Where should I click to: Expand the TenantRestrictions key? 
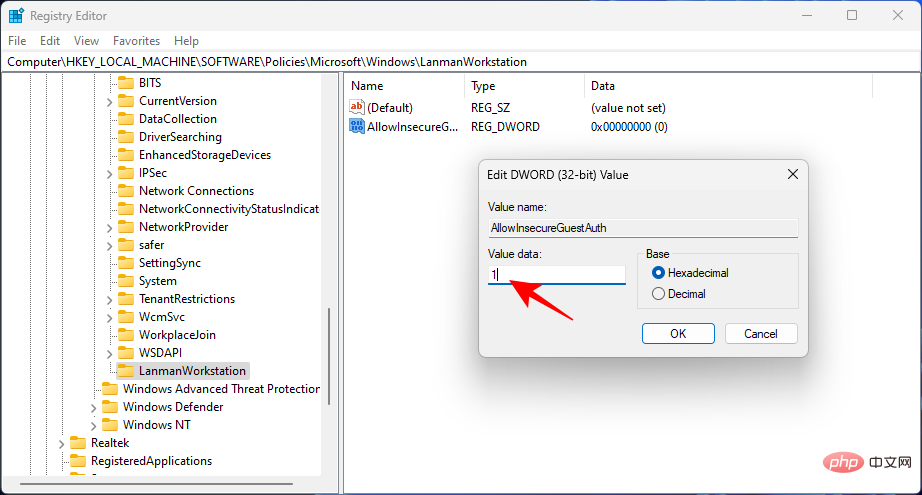[109, 300]
